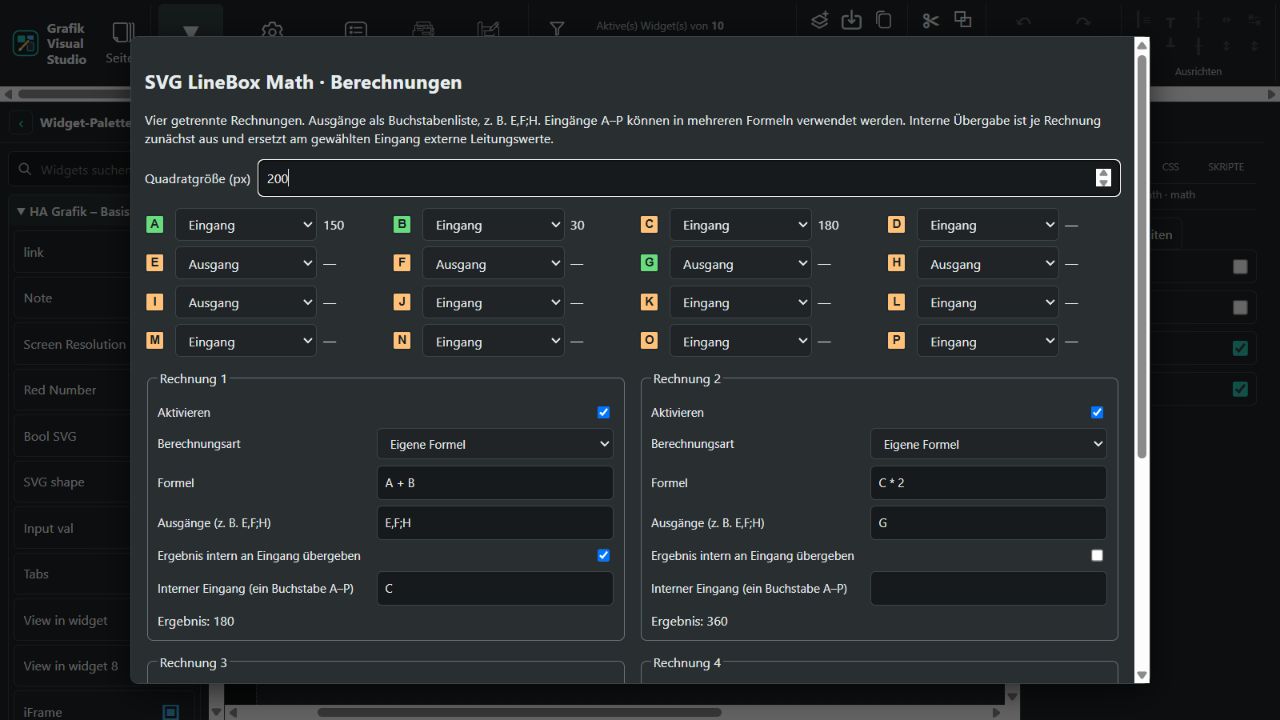Open Berechnungsart dropdown in Rechnung 1
The height and width of the screenshot is (720, 1280).
tap(495, 444)
